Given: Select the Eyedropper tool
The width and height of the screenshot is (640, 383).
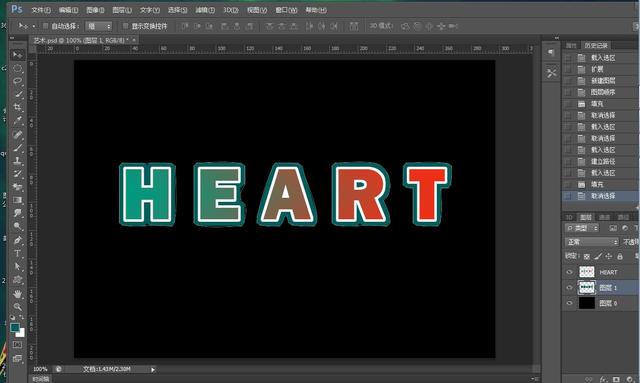Looking at the screenshot, I should [17, 121].
